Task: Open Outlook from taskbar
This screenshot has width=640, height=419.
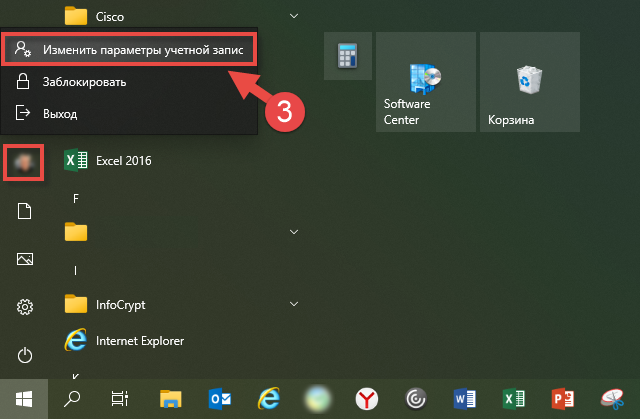Action: click(220, 399)
